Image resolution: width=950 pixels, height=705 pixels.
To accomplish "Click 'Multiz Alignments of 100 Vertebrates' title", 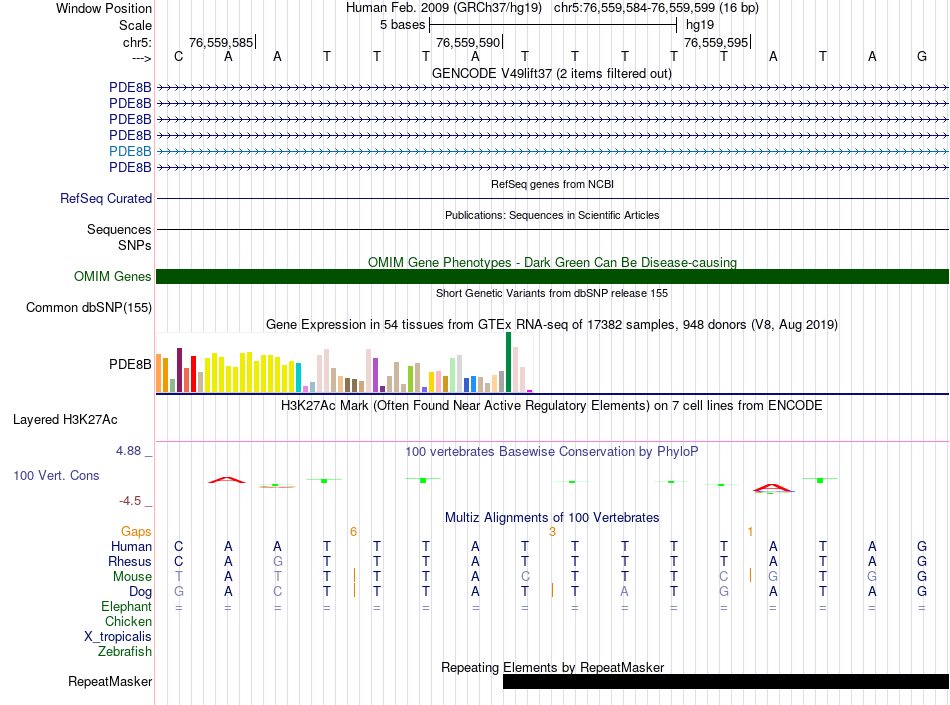I will [x=552, y=518].
